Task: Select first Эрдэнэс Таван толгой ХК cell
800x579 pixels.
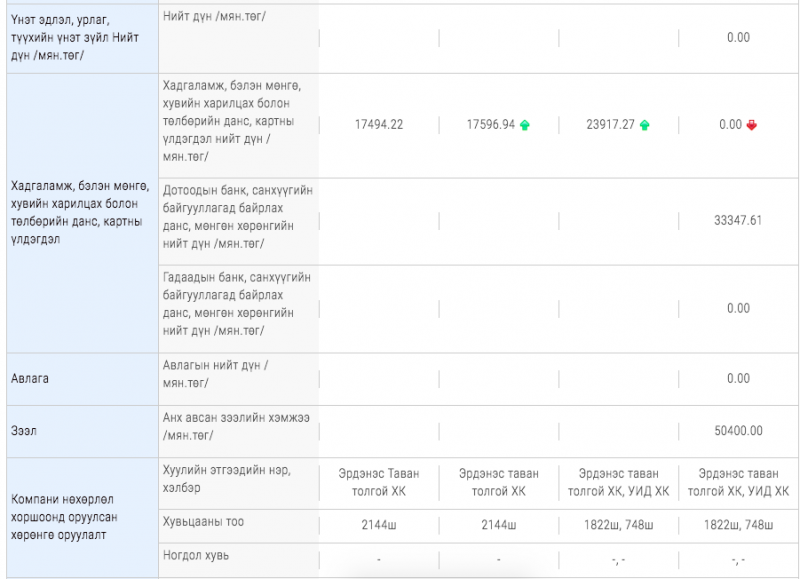Action: point(379,483)
